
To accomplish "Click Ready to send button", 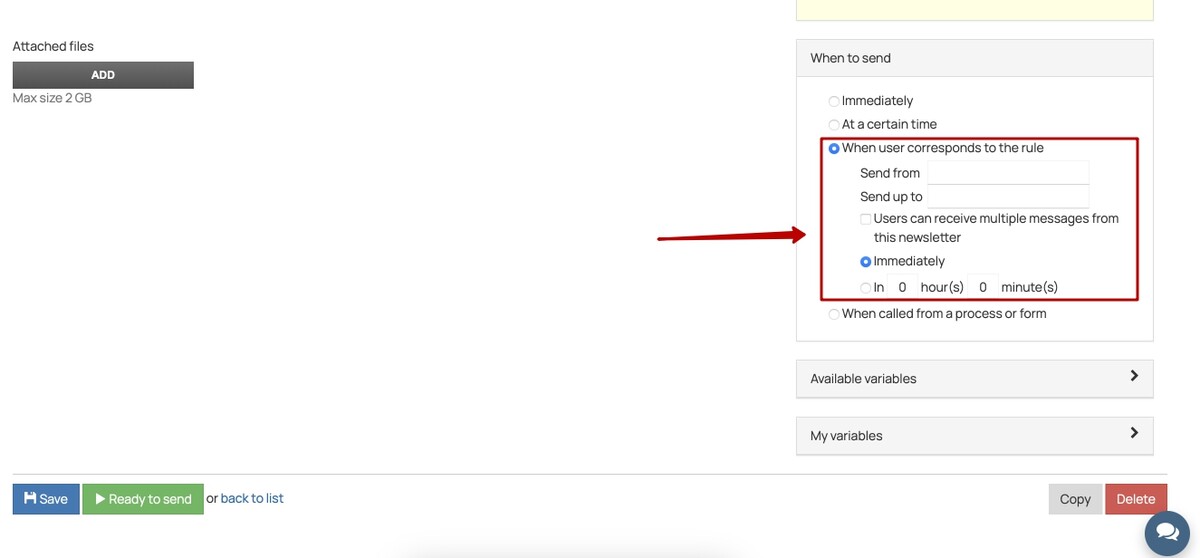I will coord(143,499).
